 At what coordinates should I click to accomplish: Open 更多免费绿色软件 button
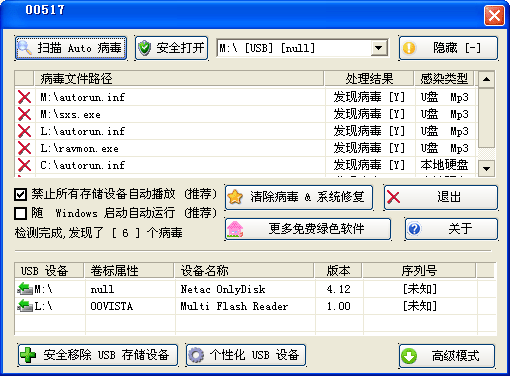click(x=308, y=229)
